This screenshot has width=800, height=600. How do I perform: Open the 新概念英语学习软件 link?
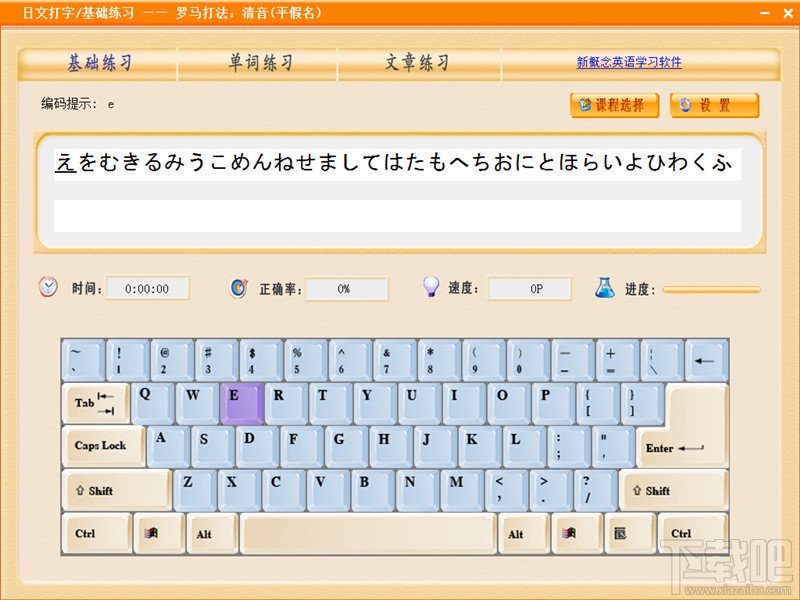(x=629, y=63)
